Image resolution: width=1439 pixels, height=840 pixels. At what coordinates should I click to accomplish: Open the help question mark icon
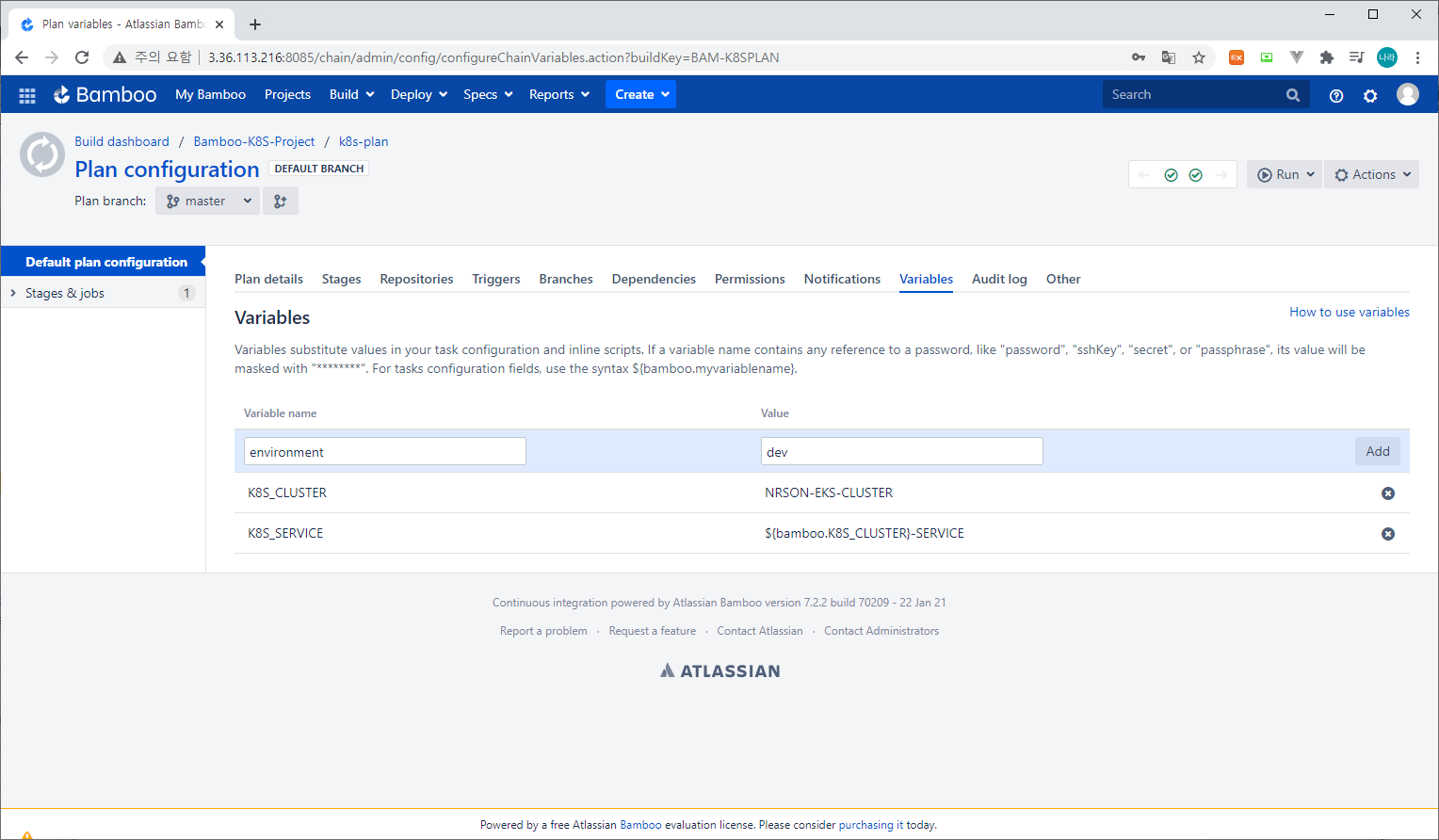(1335, 95)
